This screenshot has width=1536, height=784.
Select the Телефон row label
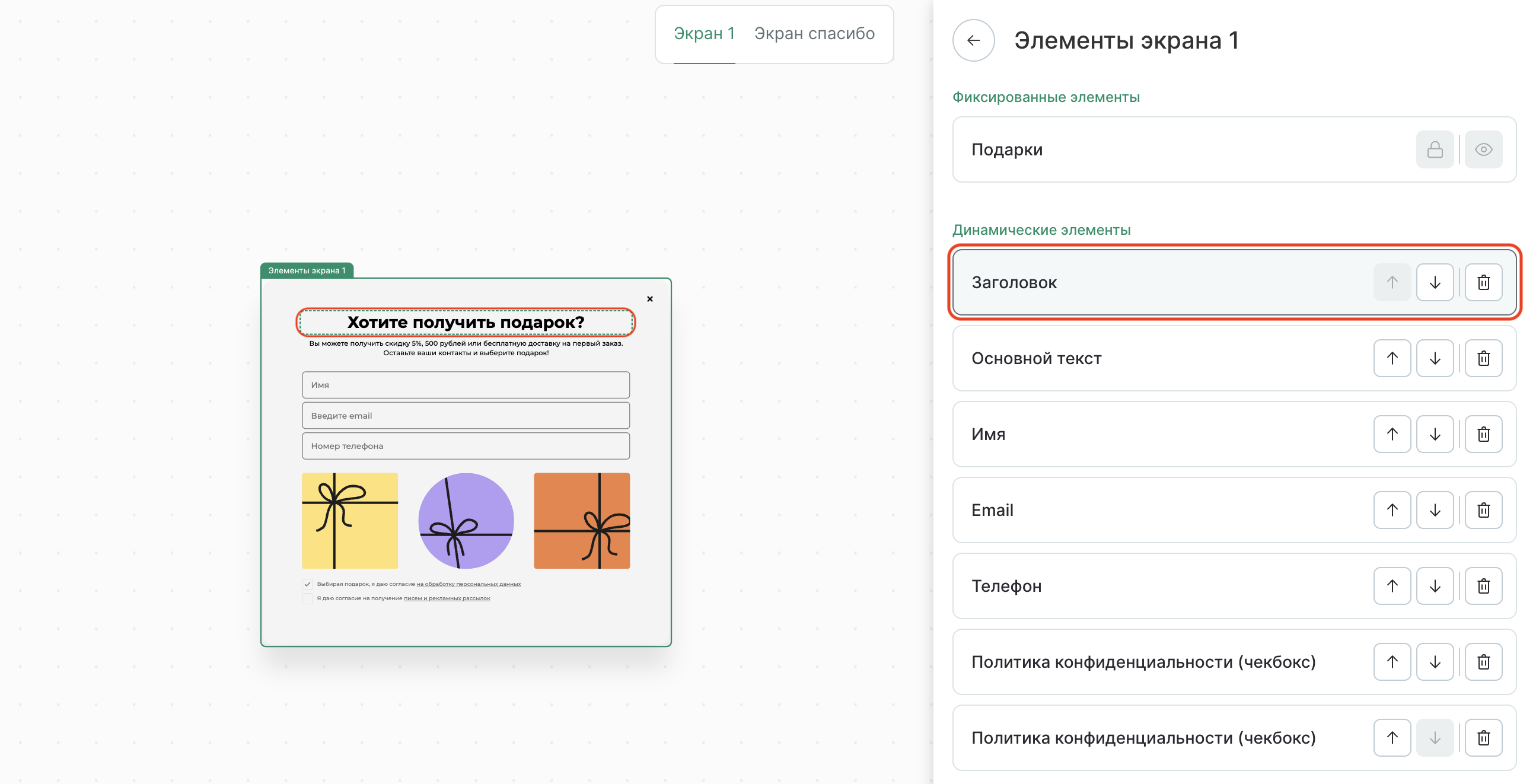coord(1006,586)
